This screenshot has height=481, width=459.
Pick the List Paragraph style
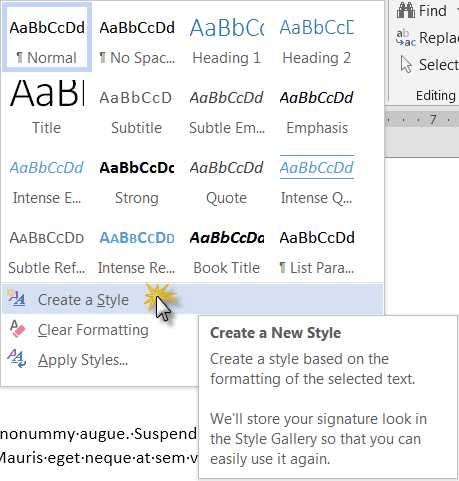click(317, 248)
